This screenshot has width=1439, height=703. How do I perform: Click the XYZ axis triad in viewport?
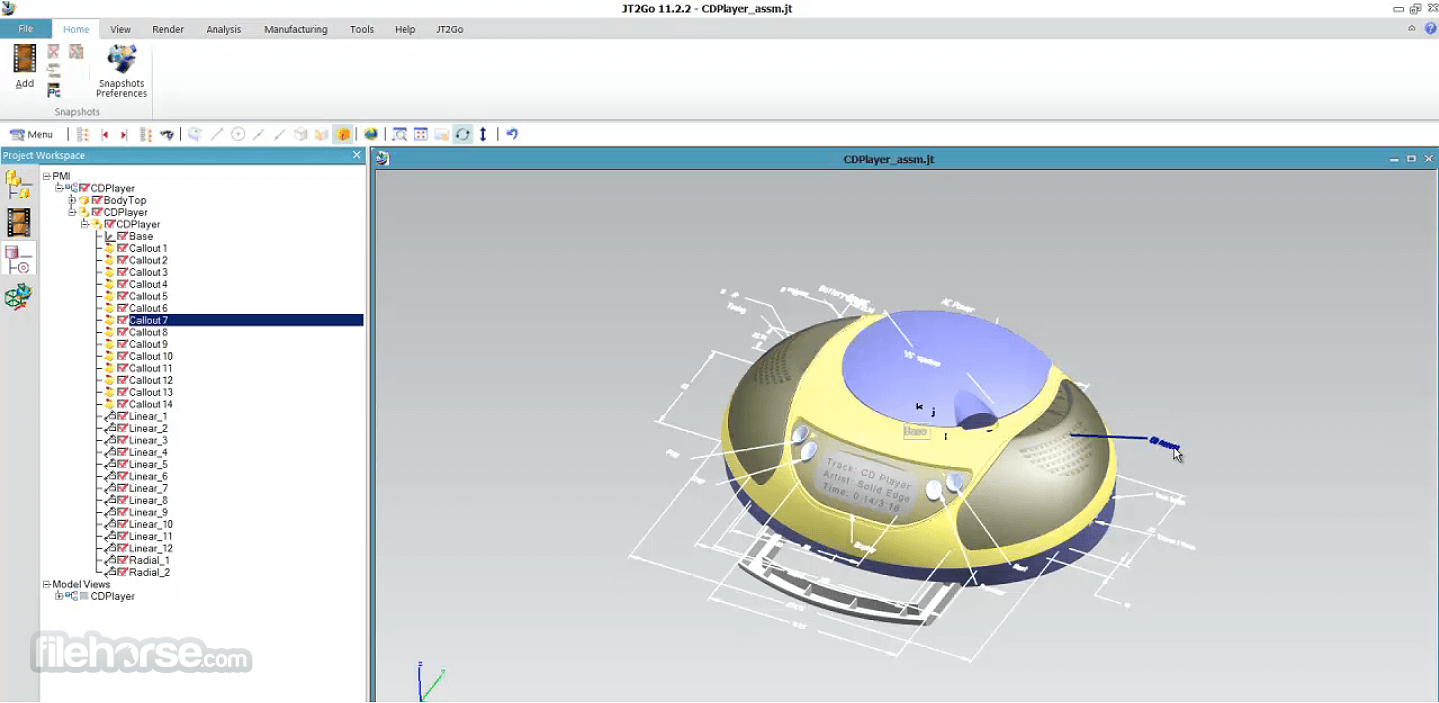[430, 682]
